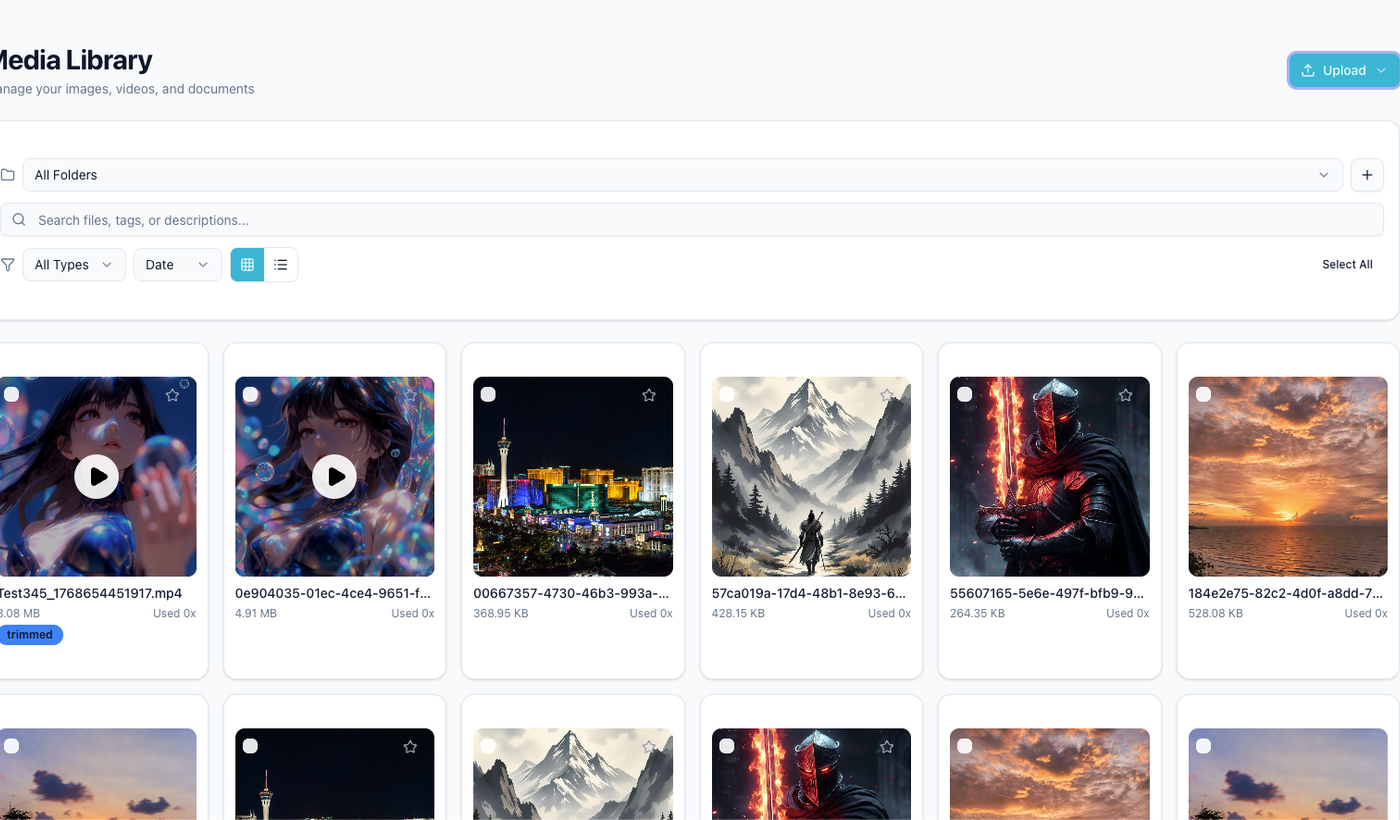Click the 368.95 KB file size

501,613
